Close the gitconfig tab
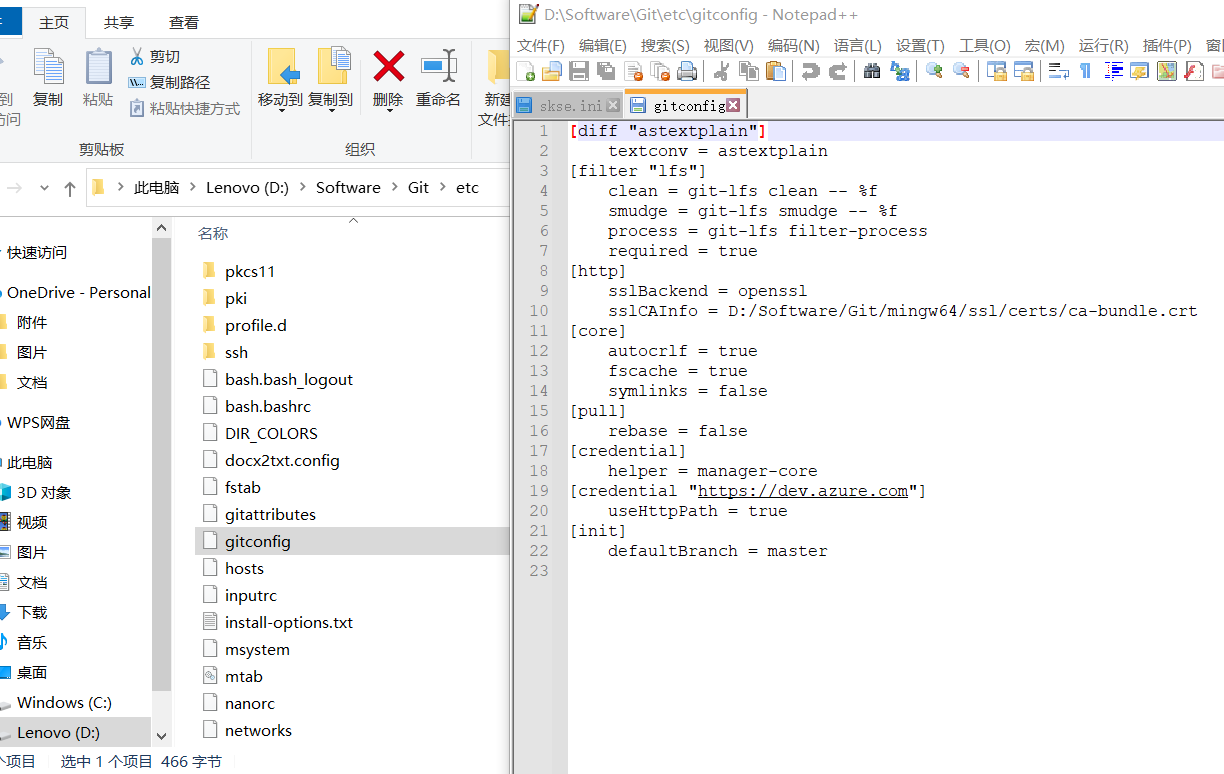This screenshot has height=774, width=1224. (733, 105)
